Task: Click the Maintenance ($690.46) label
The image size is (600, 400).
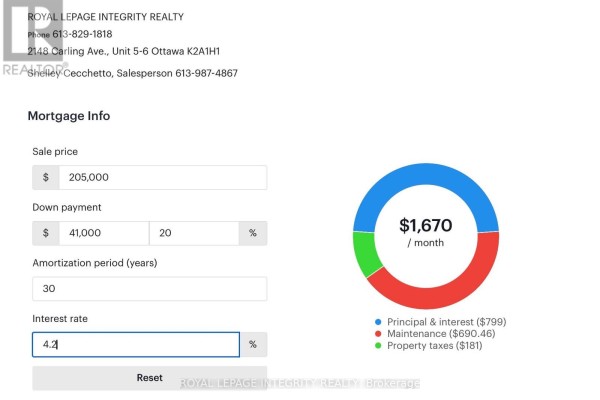Action: [441, 334]
